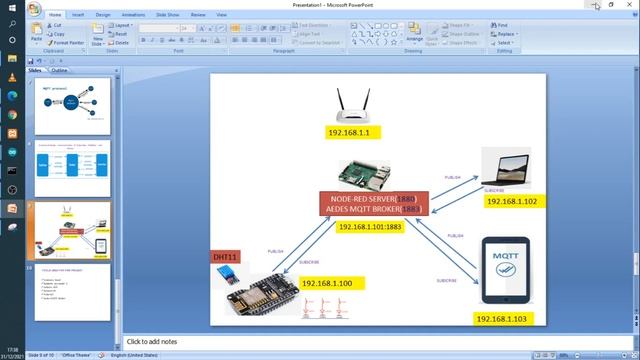Open the font size dropdown
Image resolution: width=640 pixels, height=360 pixels.
click(x=187, y=28)
